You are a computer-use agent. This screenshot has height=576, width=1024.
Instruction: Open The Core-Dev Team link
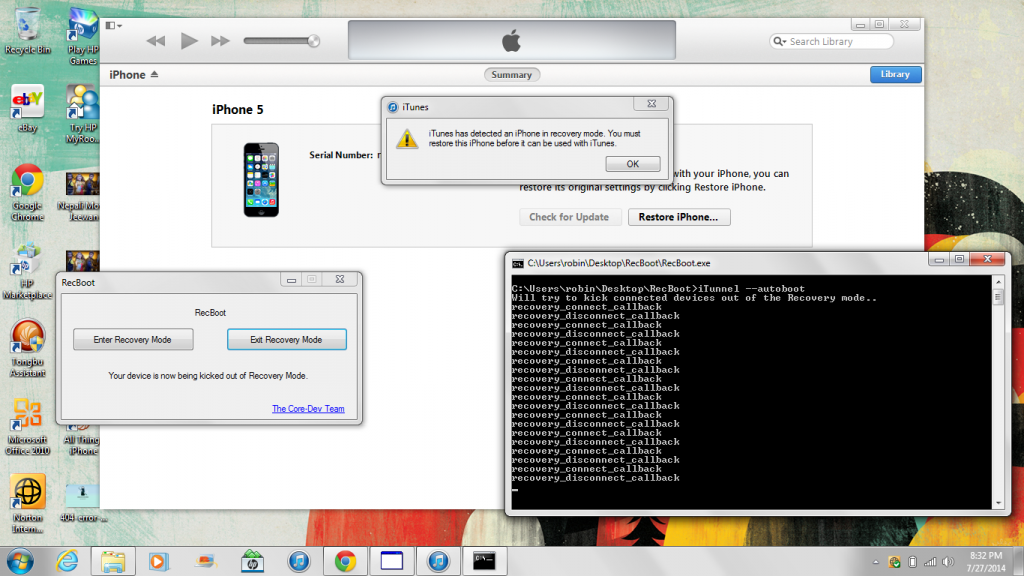tap(307, 409)
